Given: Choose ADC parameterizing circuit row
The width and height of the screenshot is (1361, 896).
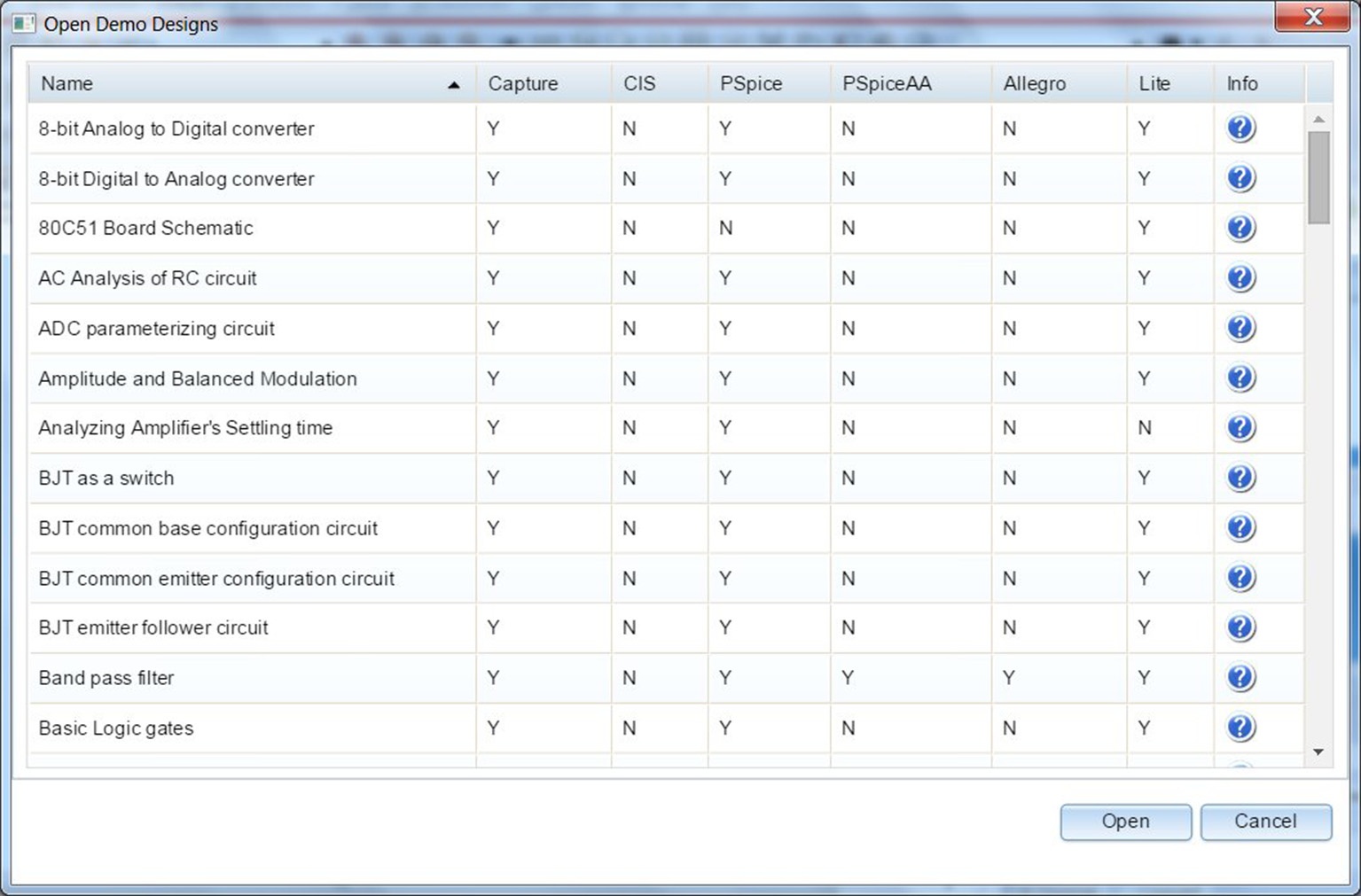Looking at the screenshot, I should point(666,328).
